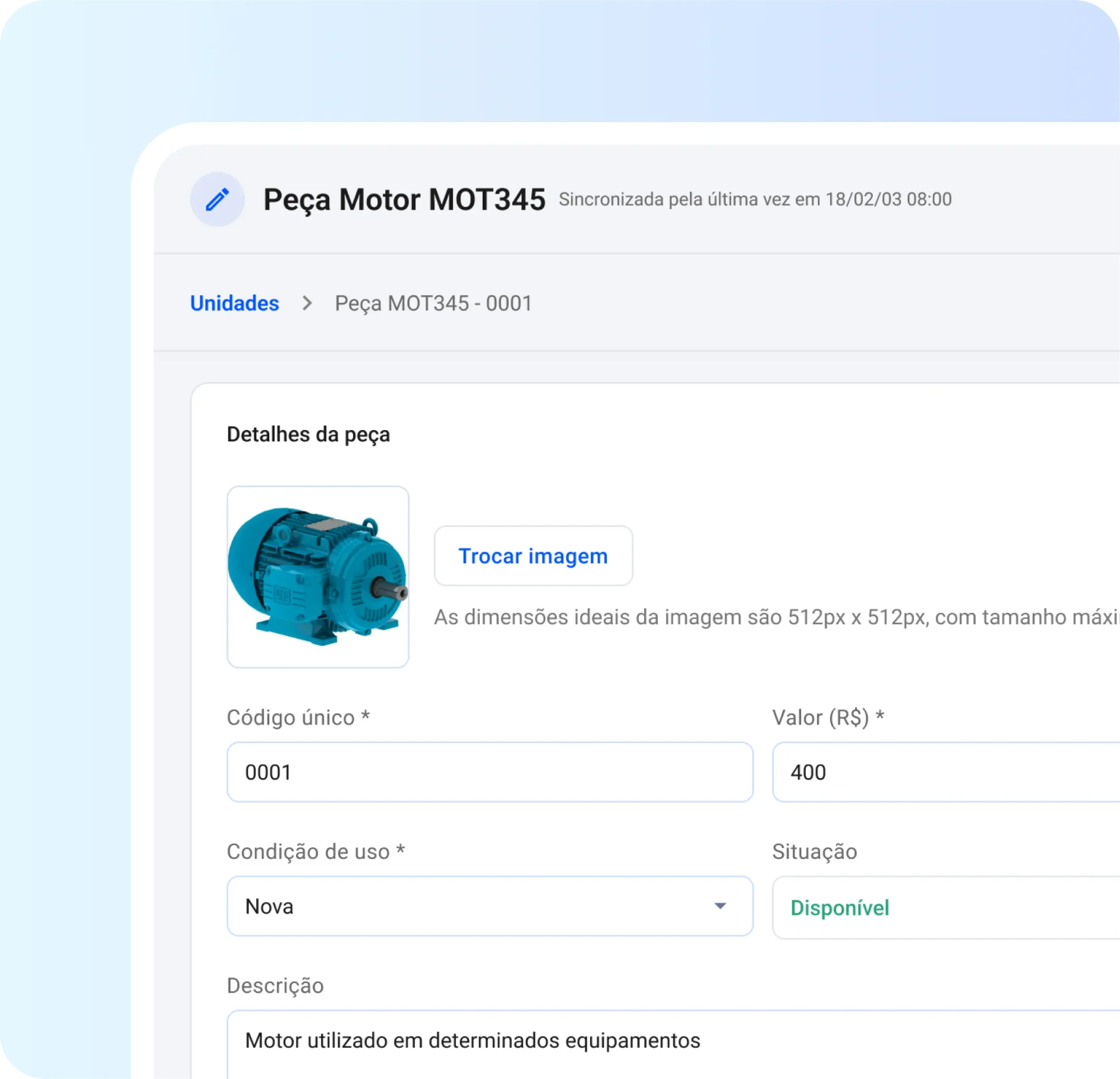Image resolution: width=1120 pixels, height=1079 pixels.
Task: Click the image dimensions hint text
Action: [x=777, y=617]
